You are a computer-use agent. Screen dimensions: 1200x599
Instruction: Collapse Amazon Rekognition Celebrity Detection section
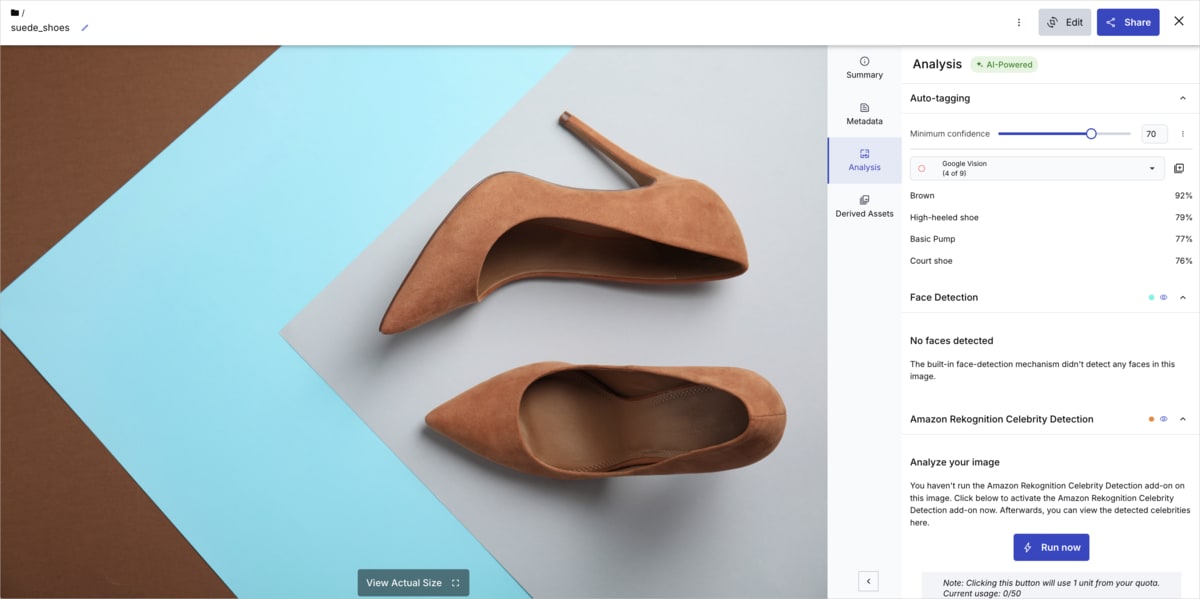click(x=1183, y=419)
